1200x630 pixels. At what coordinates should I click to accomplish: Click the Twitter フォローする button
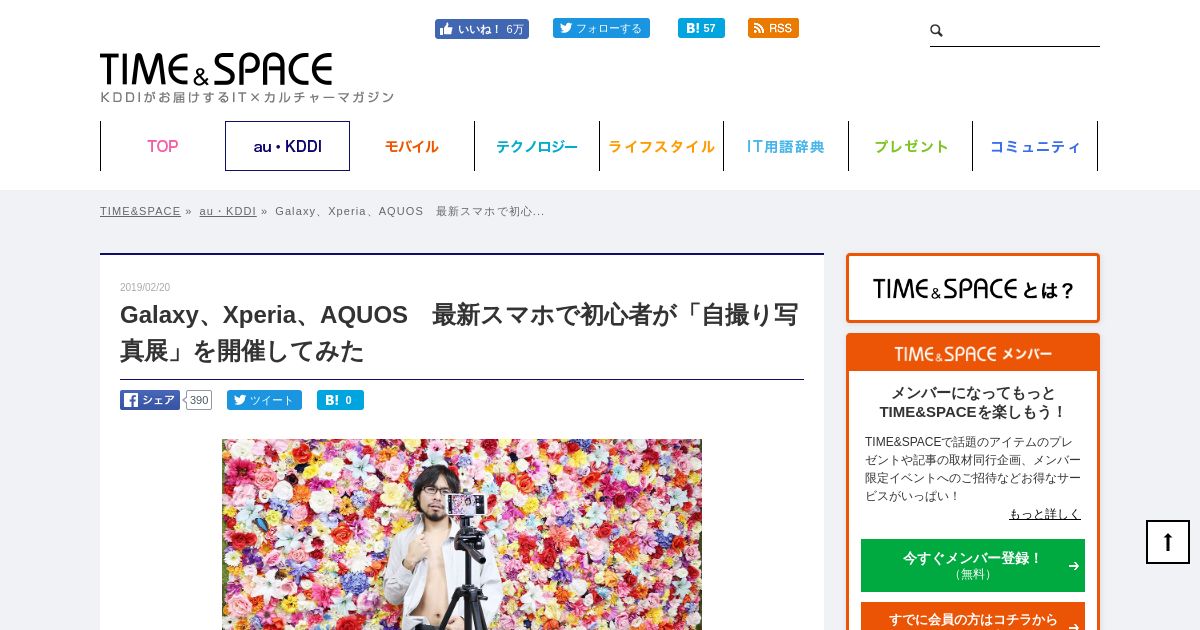pos(601,28)
